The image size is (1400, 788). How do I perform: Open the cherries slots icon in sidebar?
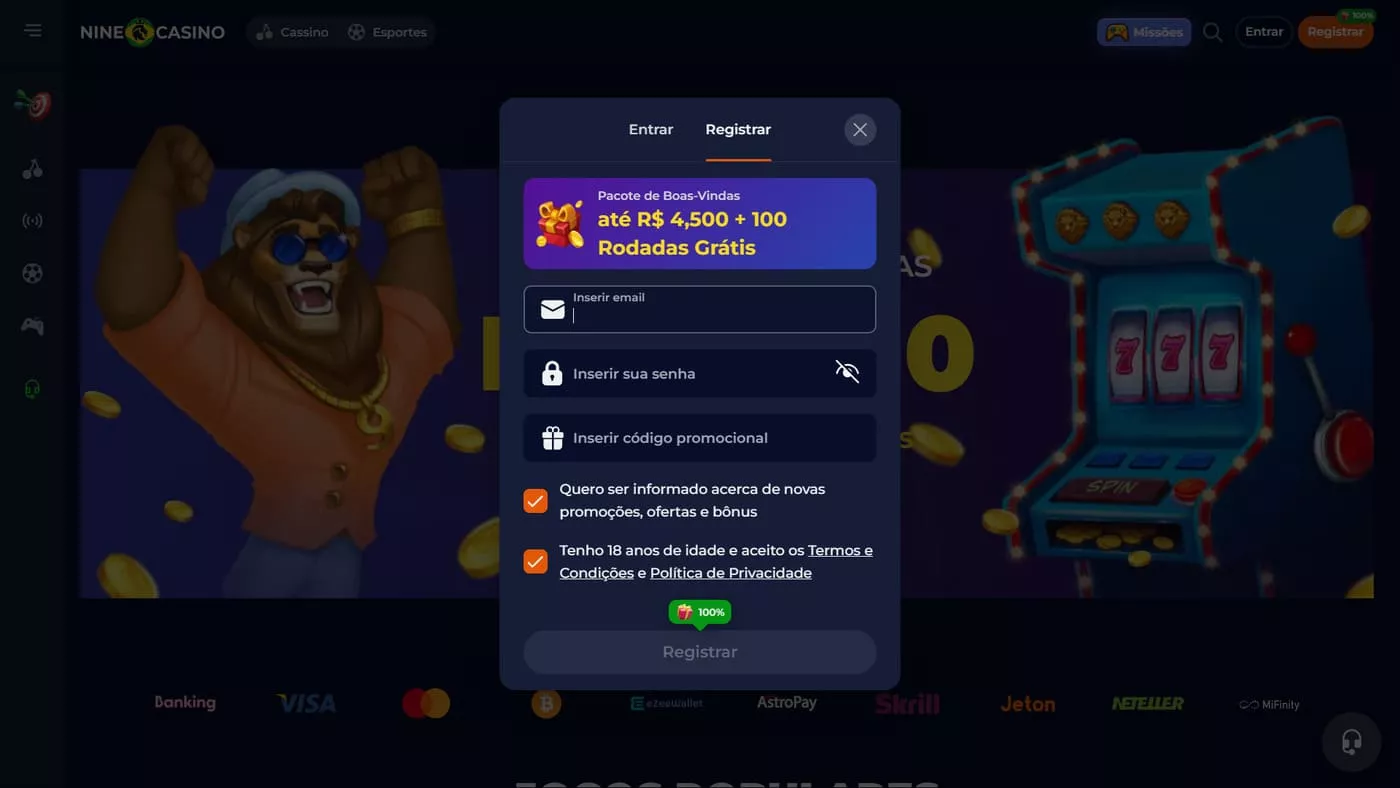pyautogui.click(x=33, y=169)
